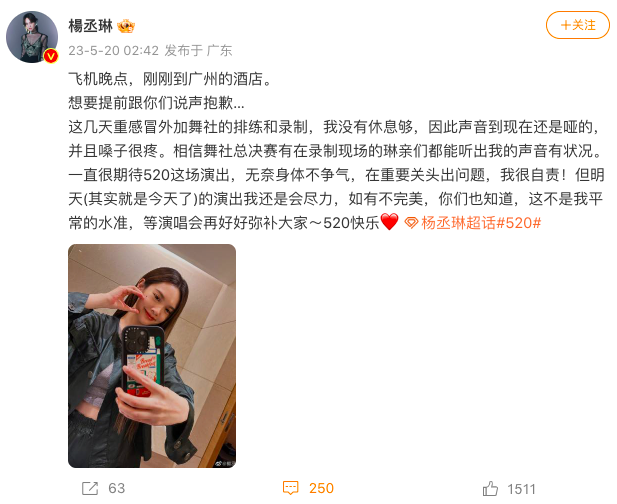The image size is (617, 504).
Task: Click the gold crown VIP badge
Action: pyautogui.click(x=126, y=26)
